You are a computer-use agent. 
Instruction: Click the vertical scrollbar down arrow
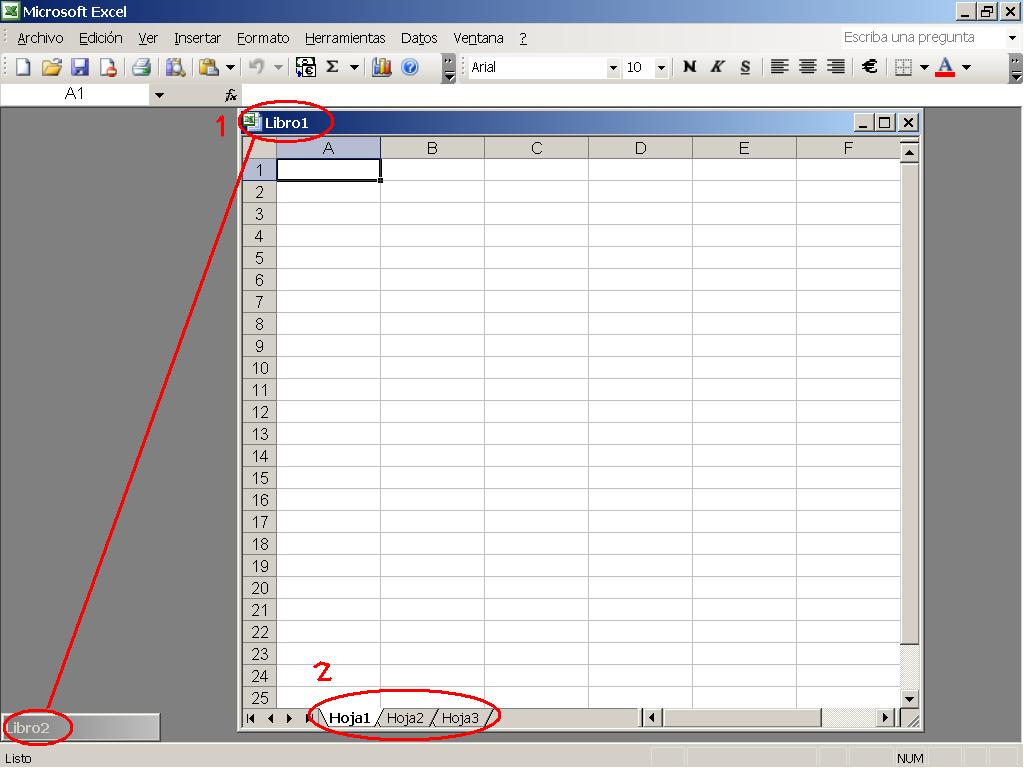click(x=910, y=699)
